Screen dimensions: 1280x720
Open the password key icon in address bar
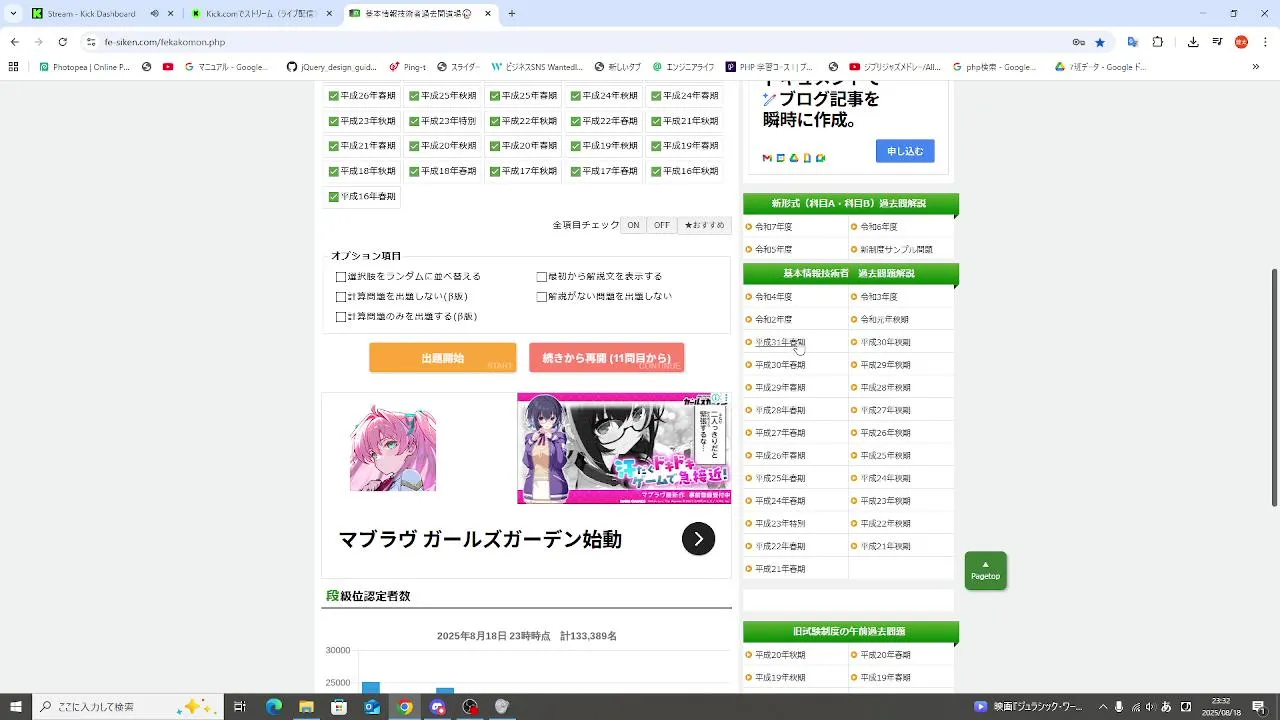(1078, 42)
